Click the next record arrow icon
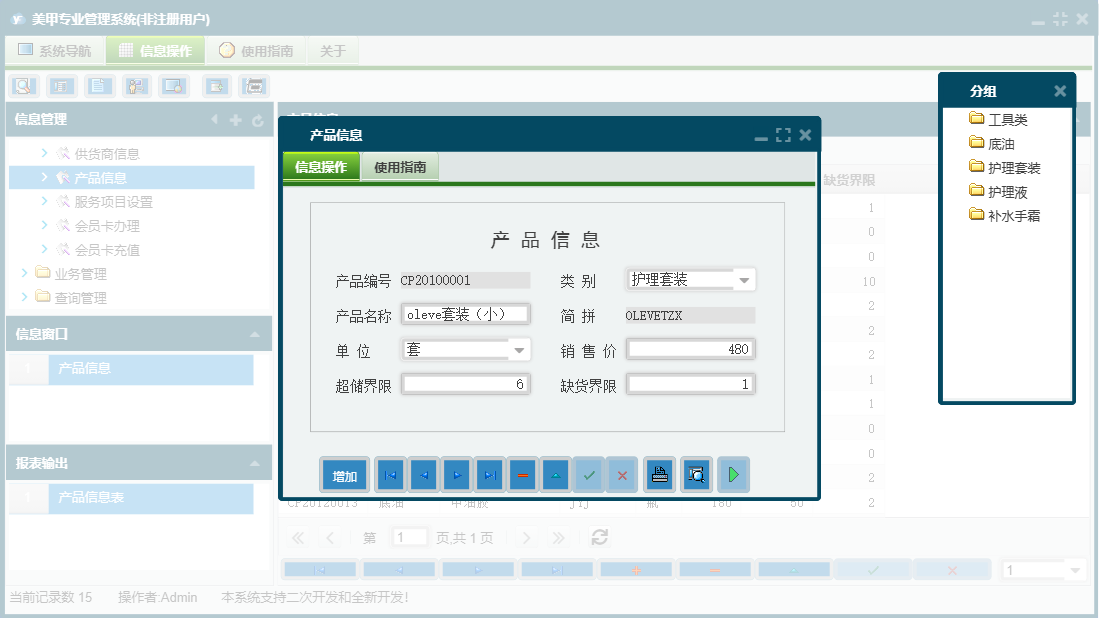 pyautogui.click(x=457, y=474)
